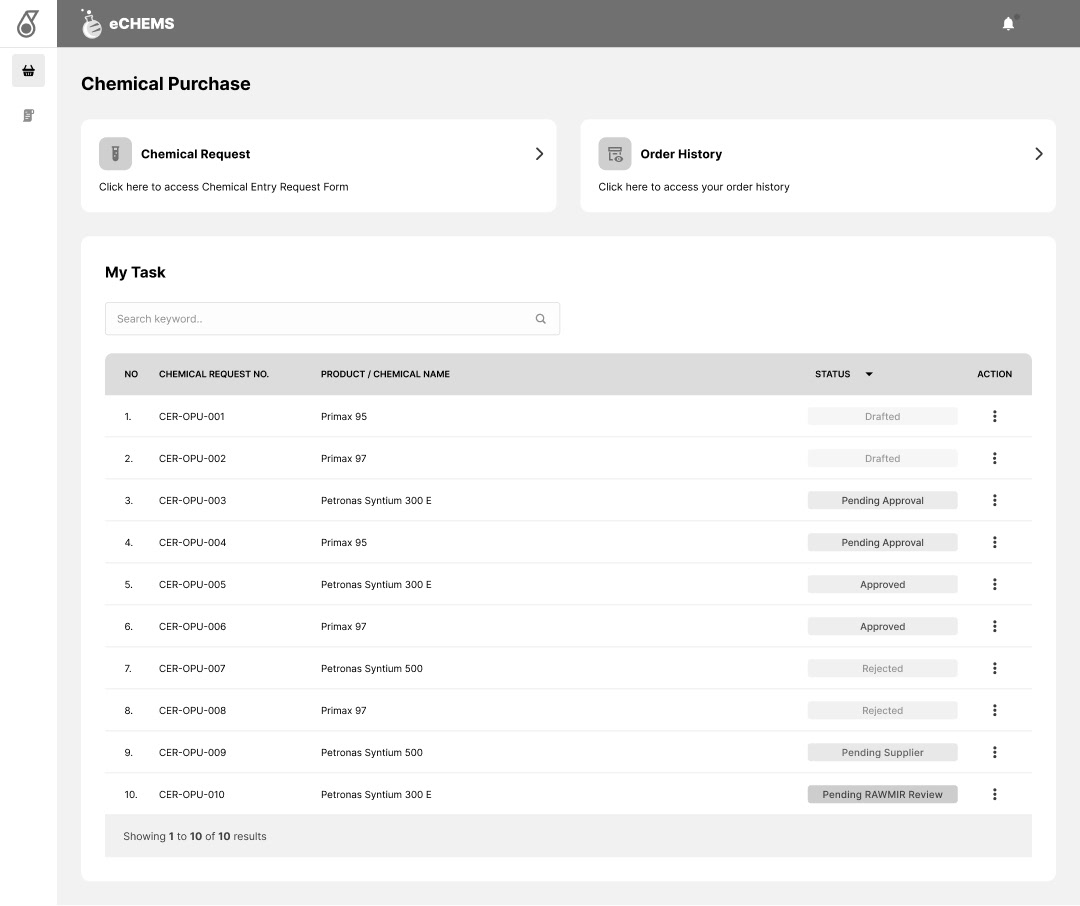
Task: Open the action menu for CER-OPU-010
Action: coord(994,794)
